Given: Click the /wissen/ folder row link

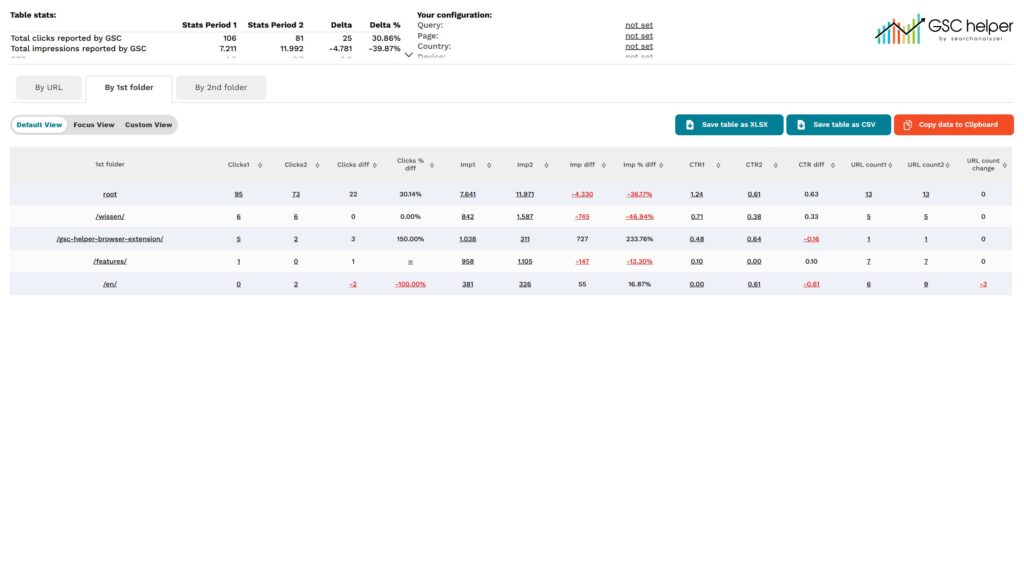Looking at the screenshot, I should 110,216.
